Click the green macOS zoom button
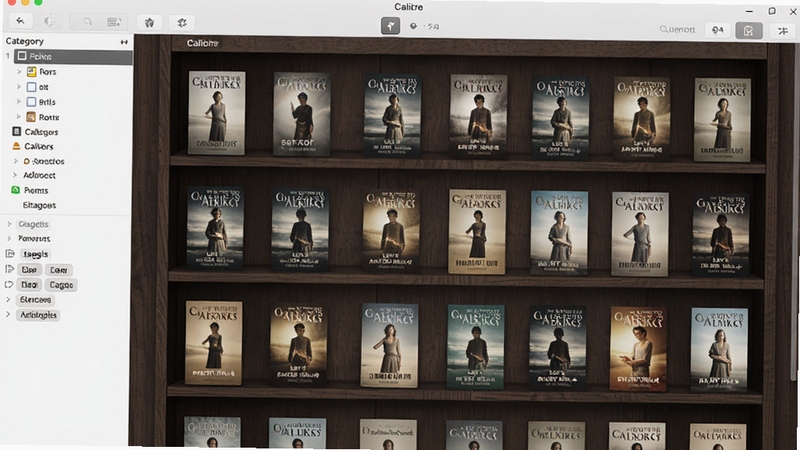 (x=38, y=2)
